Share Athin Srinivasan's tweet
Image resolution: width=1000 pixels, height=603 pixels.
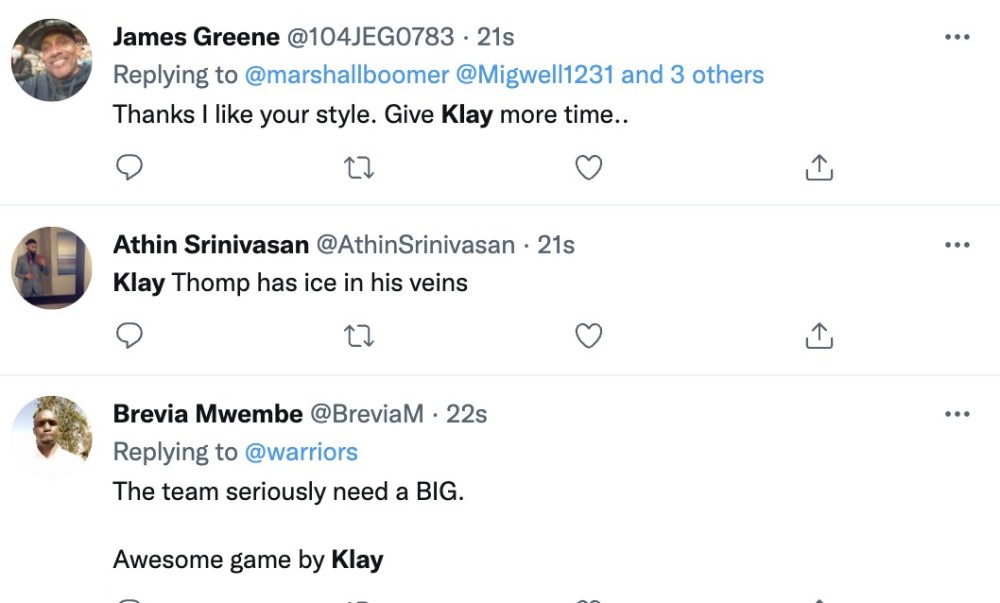pos(819,336)
